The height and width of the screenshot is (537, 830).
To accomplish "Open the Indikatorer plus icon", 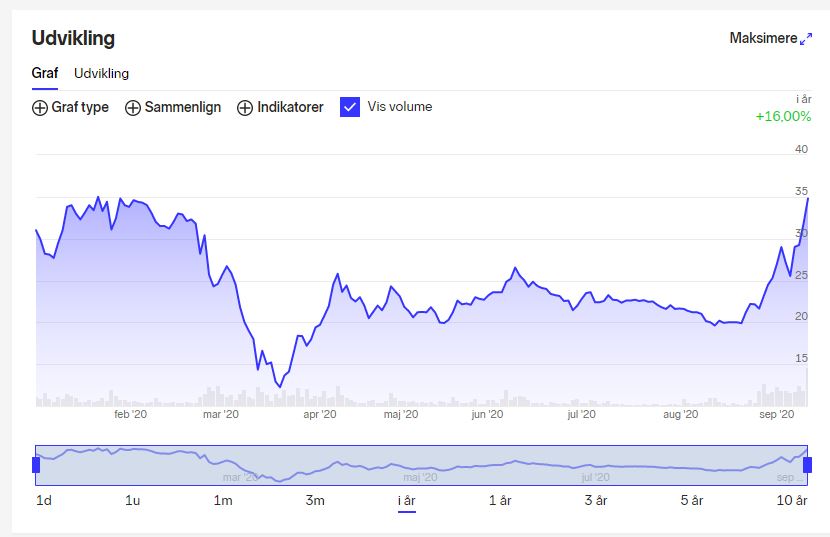I will (245, 108).
